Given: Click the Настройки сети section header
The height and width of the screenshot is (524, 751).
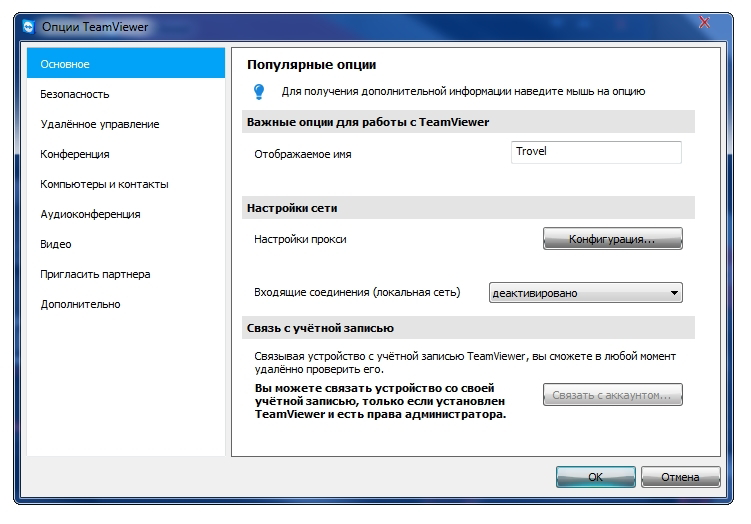Looking at the screenshot, I should click(x=468, y=208).
